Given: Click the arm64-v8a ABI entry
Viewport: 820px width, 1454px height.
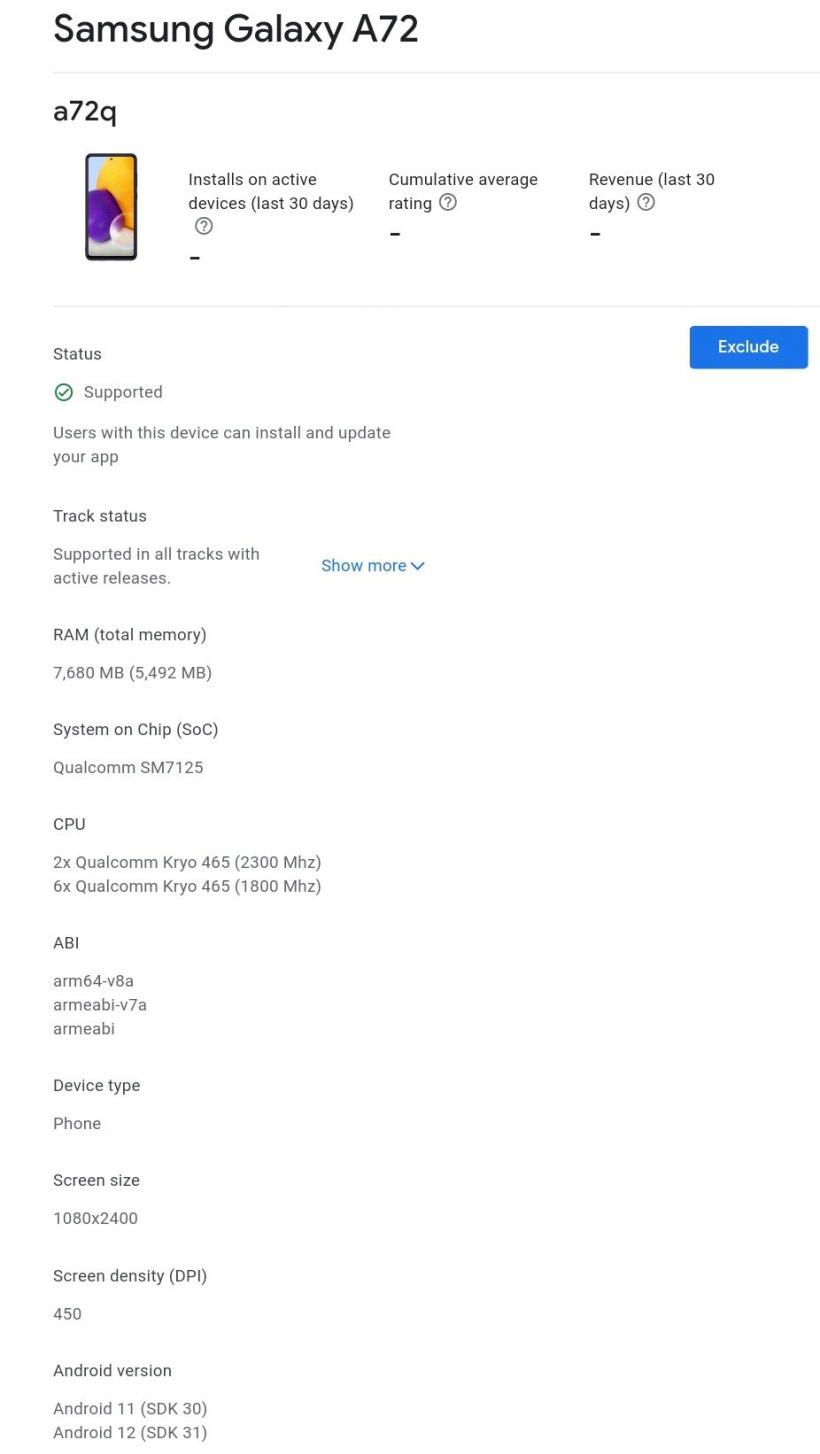Looking at the screenshot, I should 93,981.
